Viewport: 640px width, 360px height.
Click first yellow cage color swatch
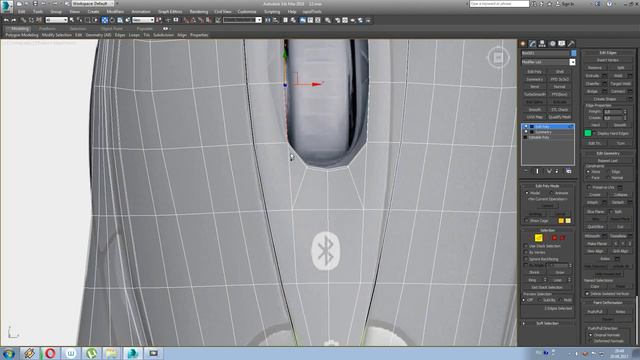click(561, 221)
